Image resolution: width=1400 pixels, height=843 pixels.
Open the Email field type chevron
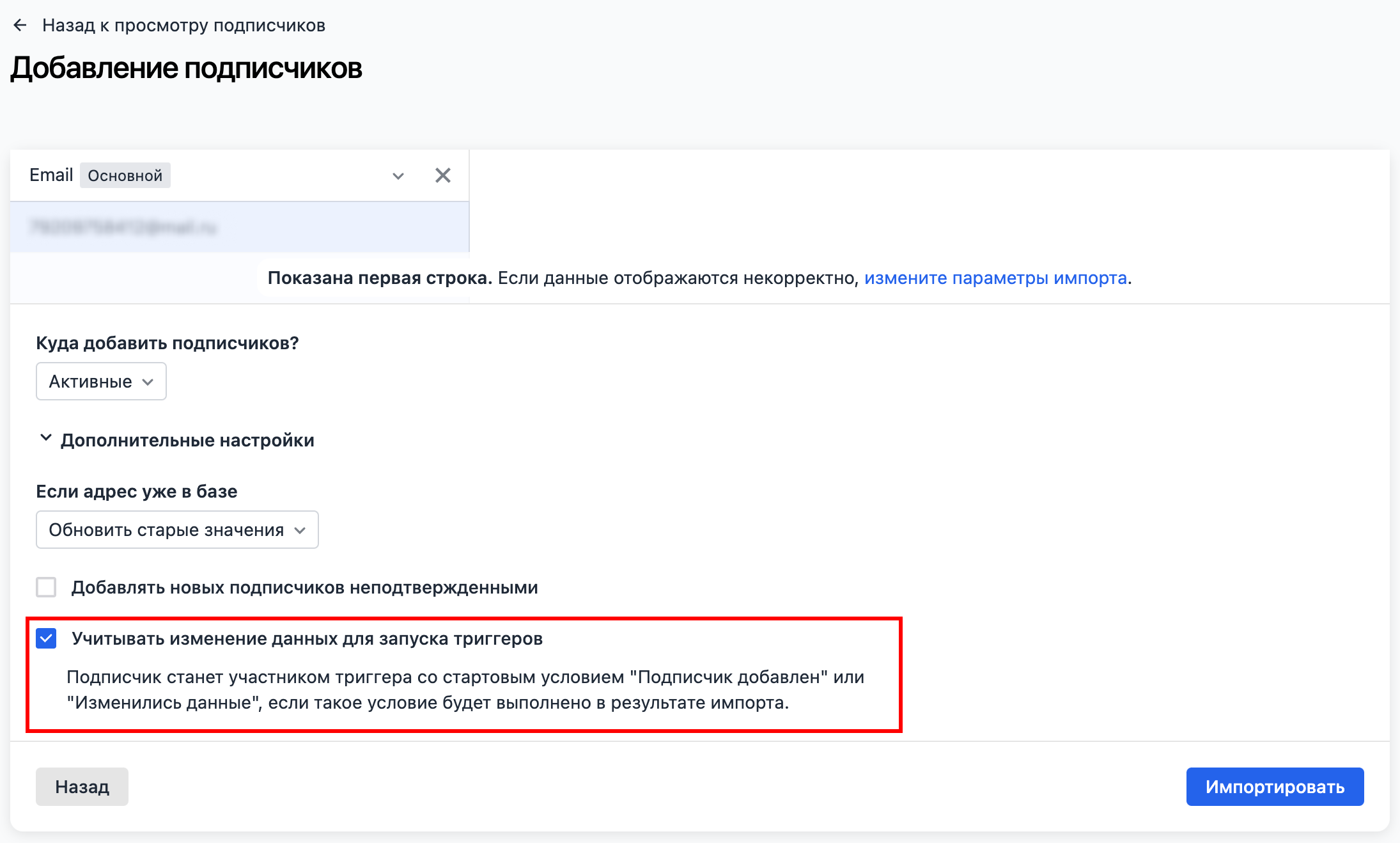(398, 176)
